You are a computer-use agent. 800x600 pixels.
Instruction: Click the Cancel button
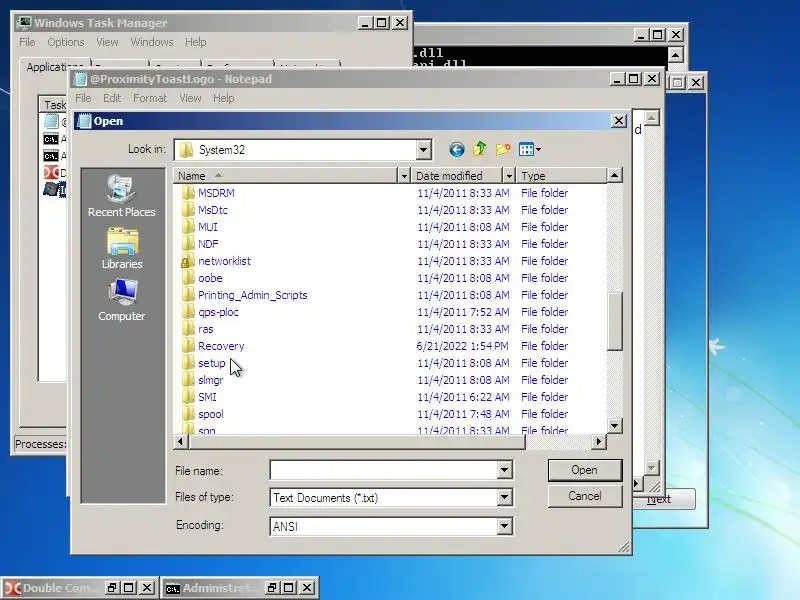(585, 496)
